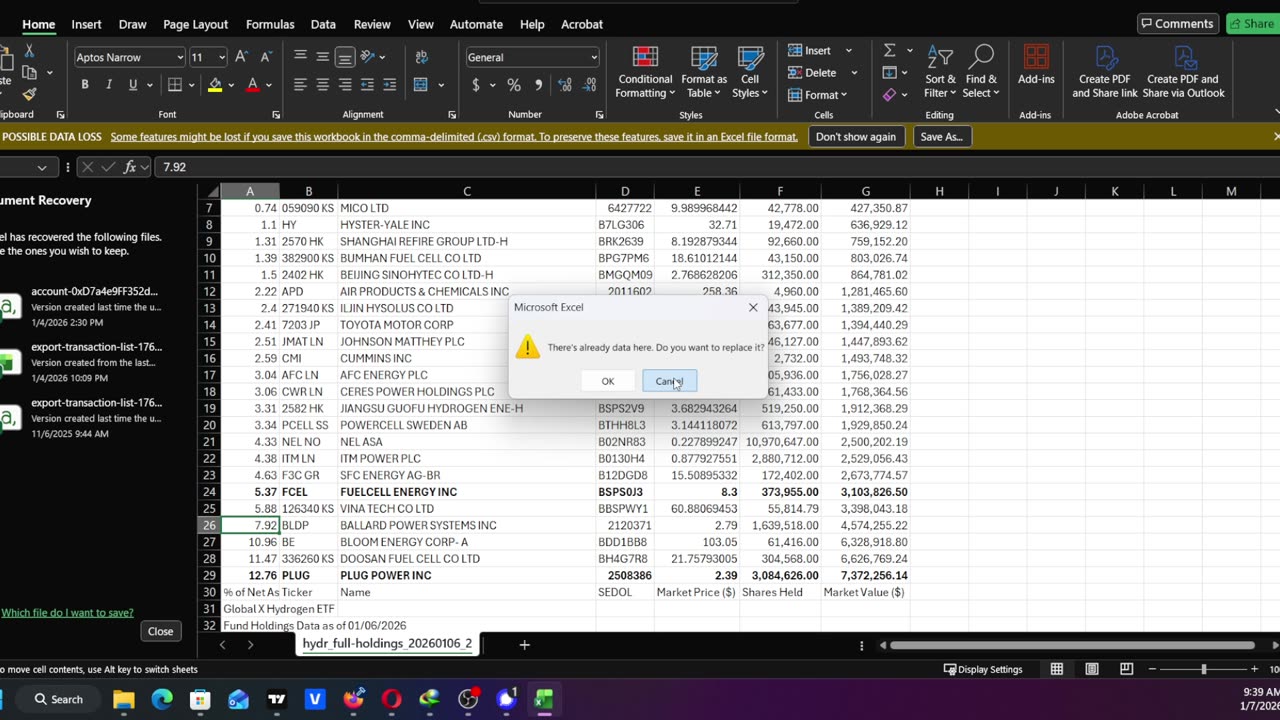Open Microsoft Store from the taskbar
This screenshot has width=1280, height=720.
click(x=200, y=699)
